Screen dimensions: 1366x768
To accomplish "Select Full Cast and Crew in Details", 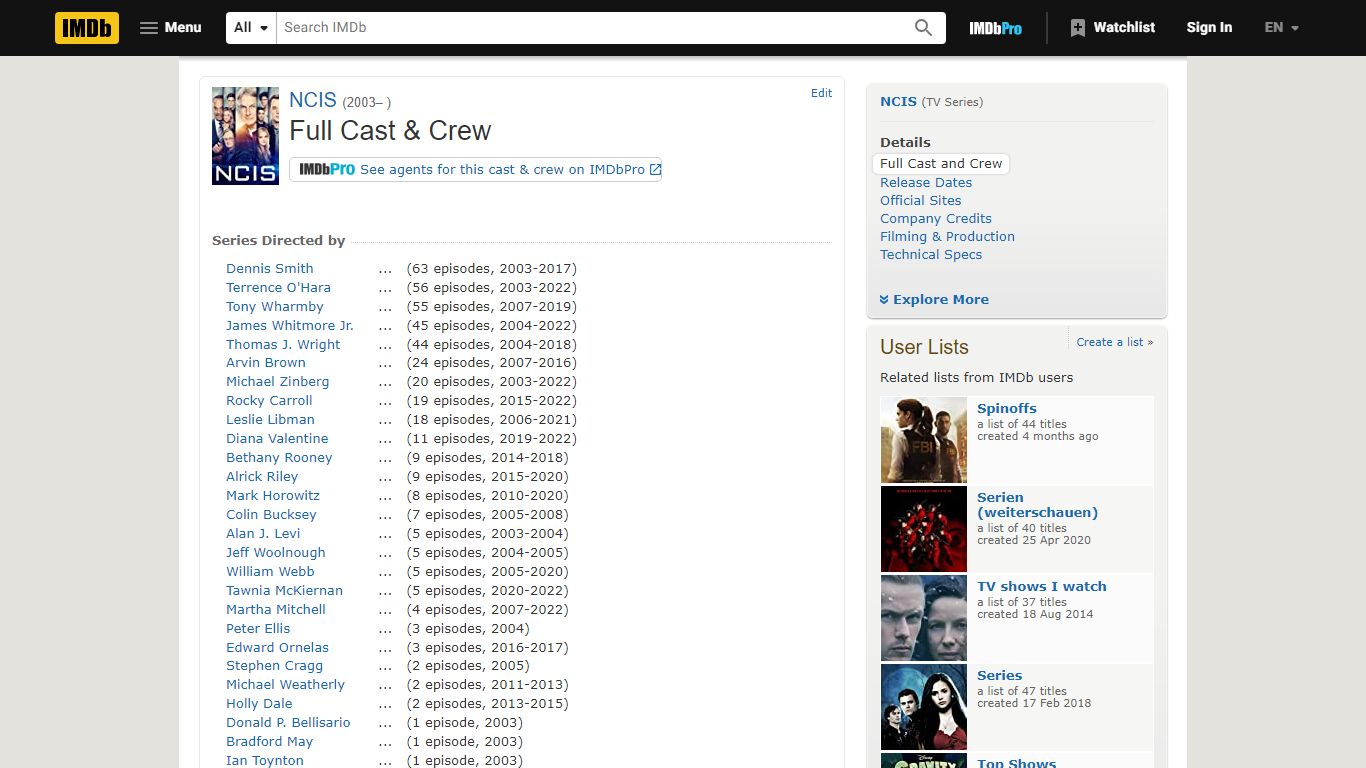I will click(941, 163).
